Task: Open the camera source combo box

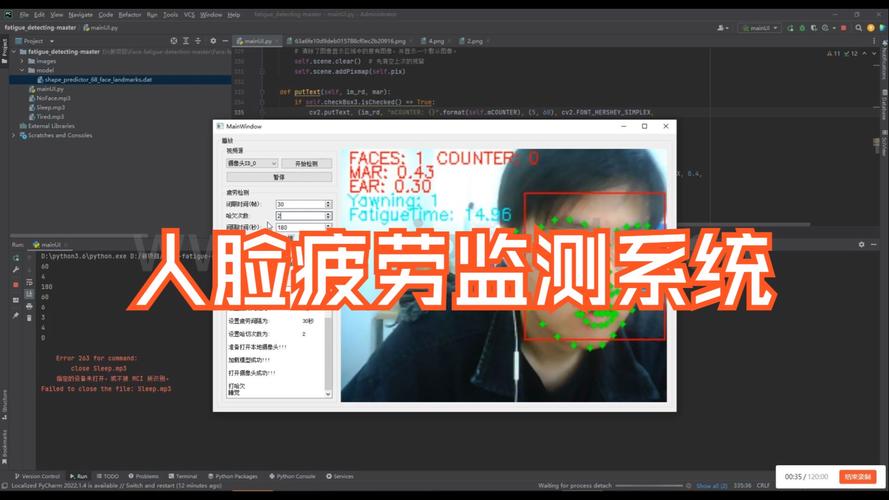Action: coord(252,163)
